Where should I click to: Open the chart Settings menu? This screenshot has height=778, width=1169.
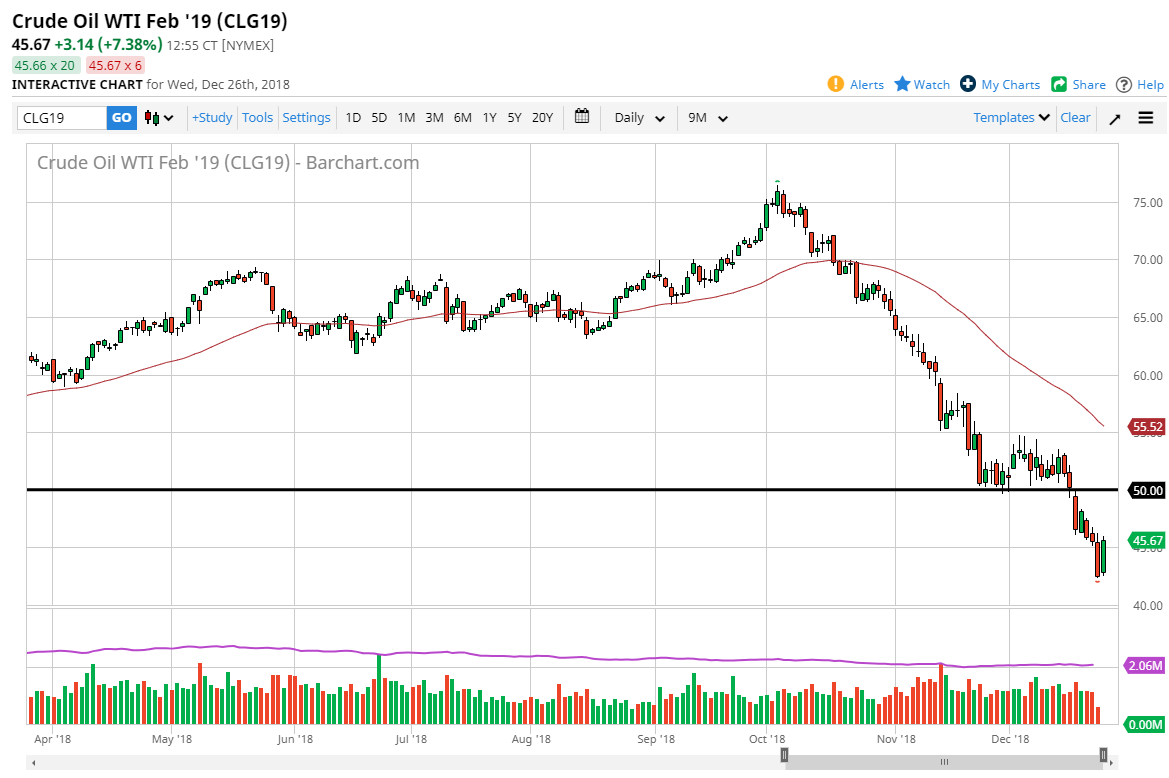[x=306, y=117]
